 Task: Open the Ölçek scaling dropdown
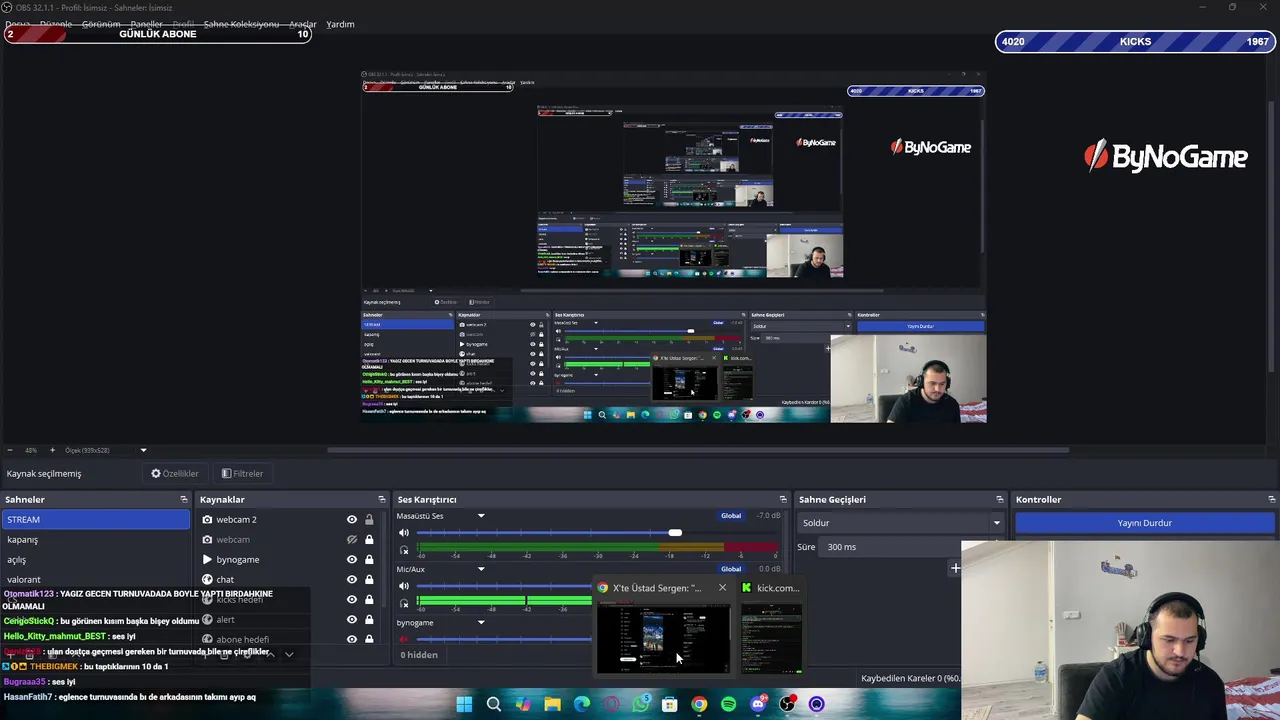143,450
